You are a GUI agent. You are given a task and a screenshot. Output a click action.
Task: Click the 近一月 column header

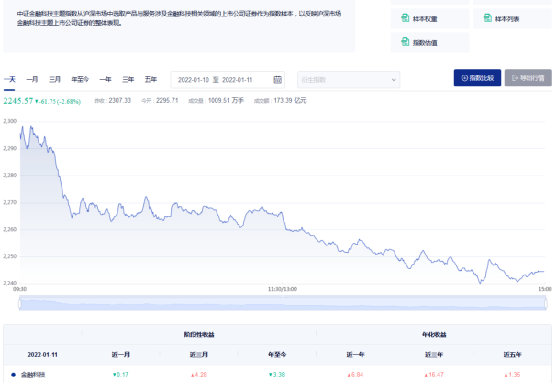click(120, 354)
